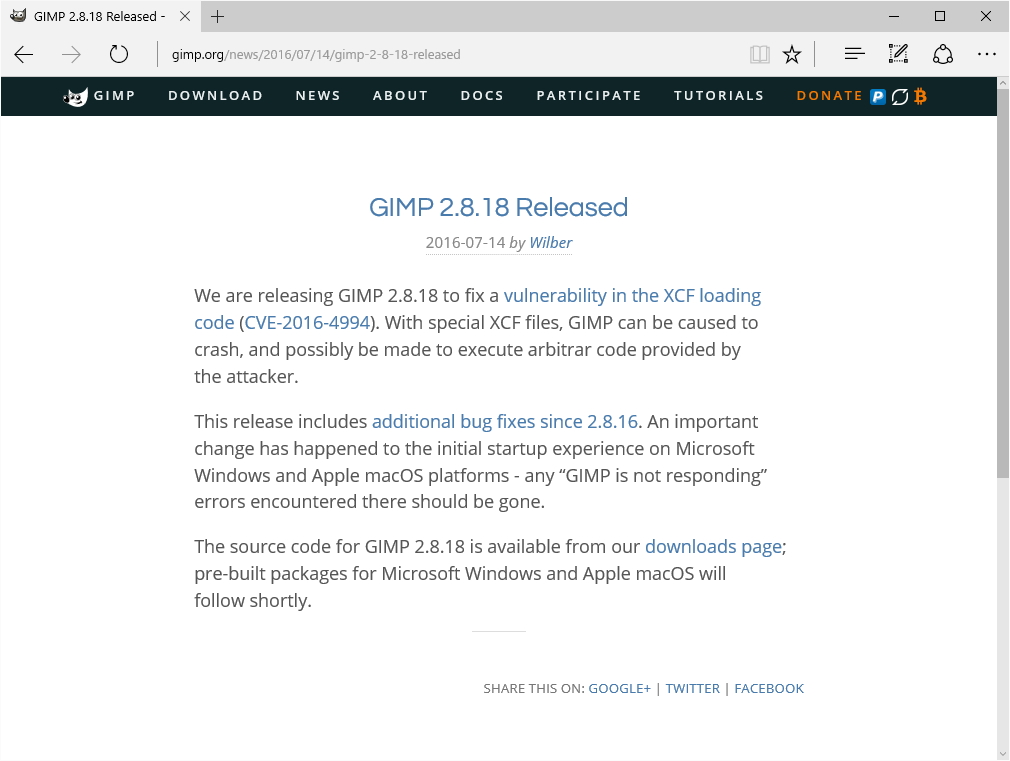Click the recurring donation arrows icon
1010x761 pixels.
click(900, 96)
